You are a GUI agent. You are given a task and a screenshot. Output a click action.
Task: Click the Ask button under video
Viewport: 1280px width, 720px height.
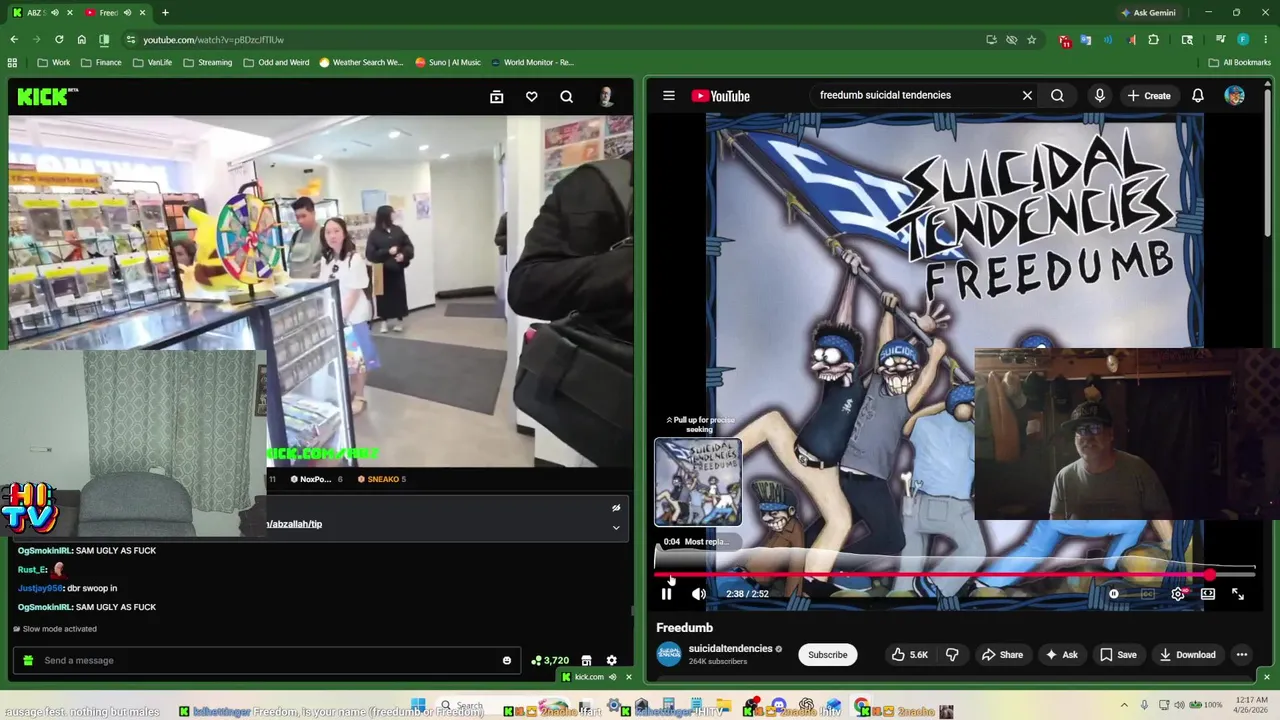click(1062, 655)
